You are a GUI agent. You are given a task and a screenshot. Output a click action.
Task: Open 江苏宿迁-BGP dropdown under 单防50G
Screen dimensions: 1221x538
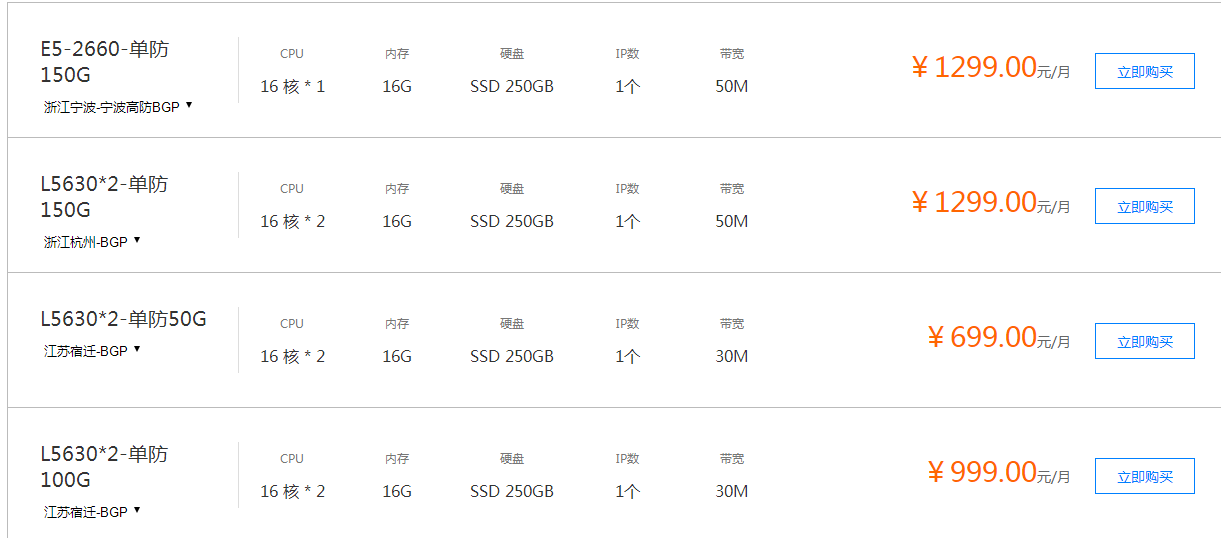(x=92, y=350)
